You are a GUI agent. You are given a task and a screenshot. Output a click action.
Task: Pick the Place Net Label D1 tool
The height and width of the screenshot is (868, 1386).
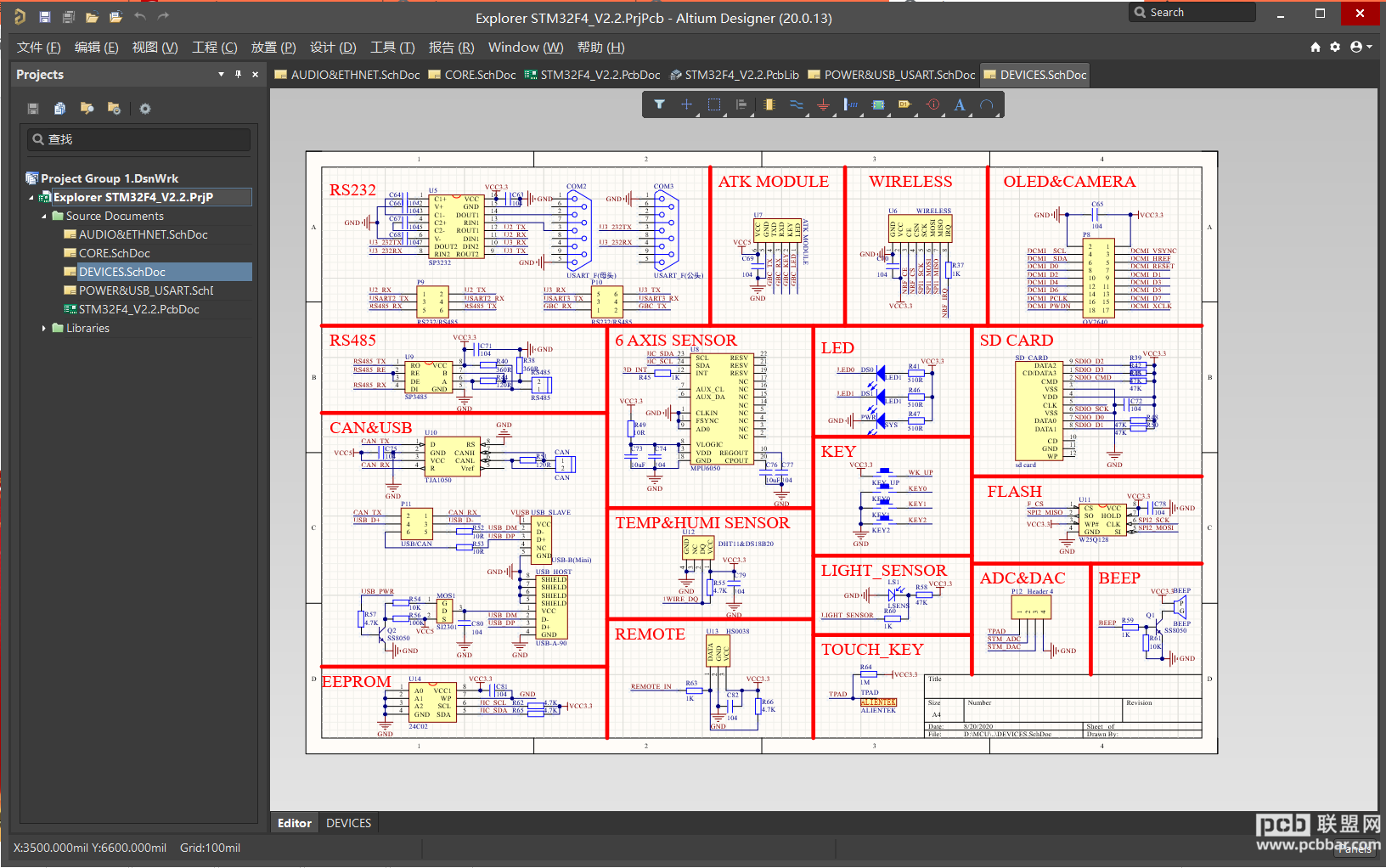(904, 104)
